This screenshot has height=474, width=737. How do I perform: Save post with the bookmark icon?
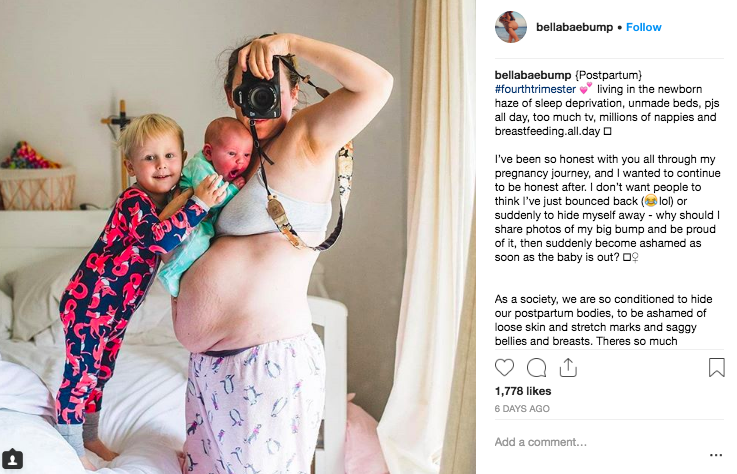[x=716, y=368]
